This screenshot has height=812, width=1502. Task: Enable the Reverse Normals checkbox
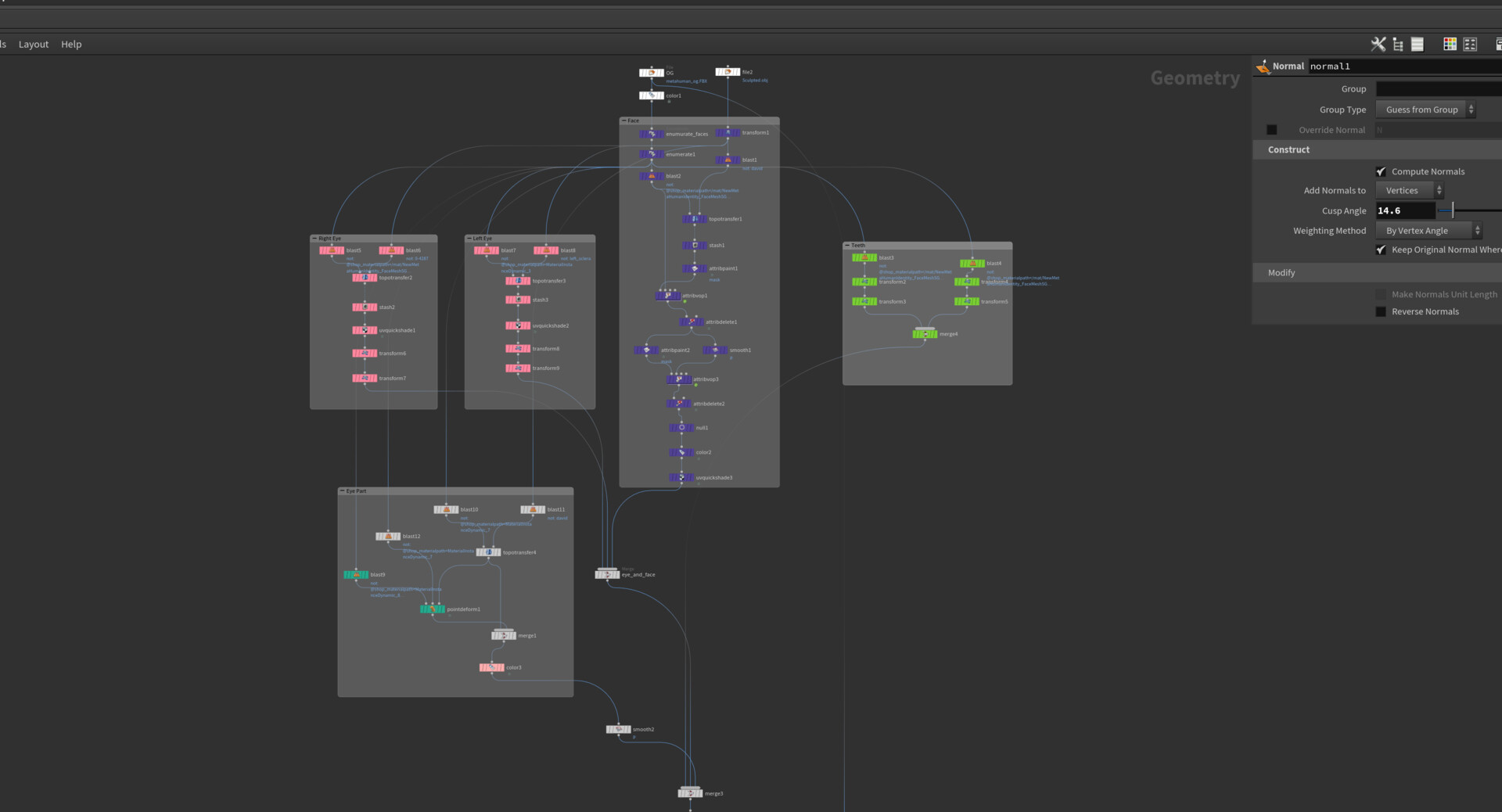1381,311
